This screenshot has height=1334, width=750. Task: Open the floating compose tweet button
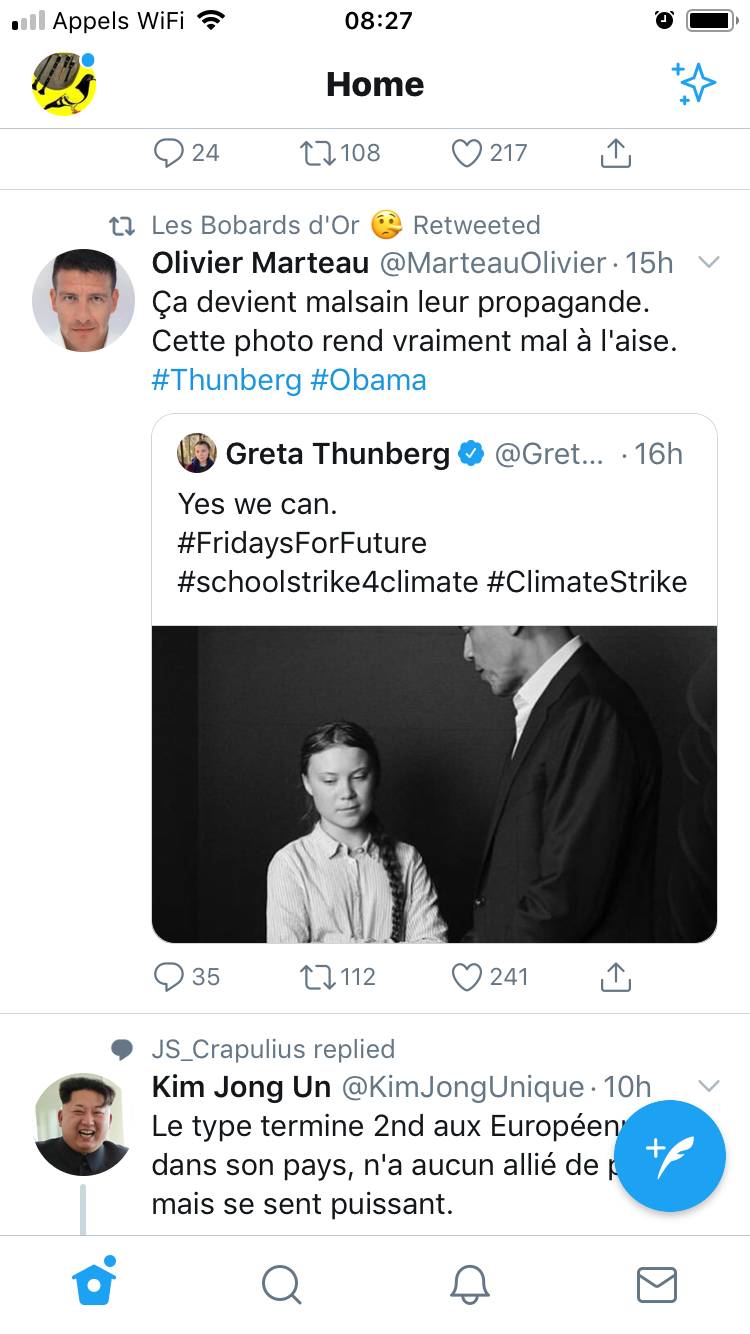(x=669, y=1156)
